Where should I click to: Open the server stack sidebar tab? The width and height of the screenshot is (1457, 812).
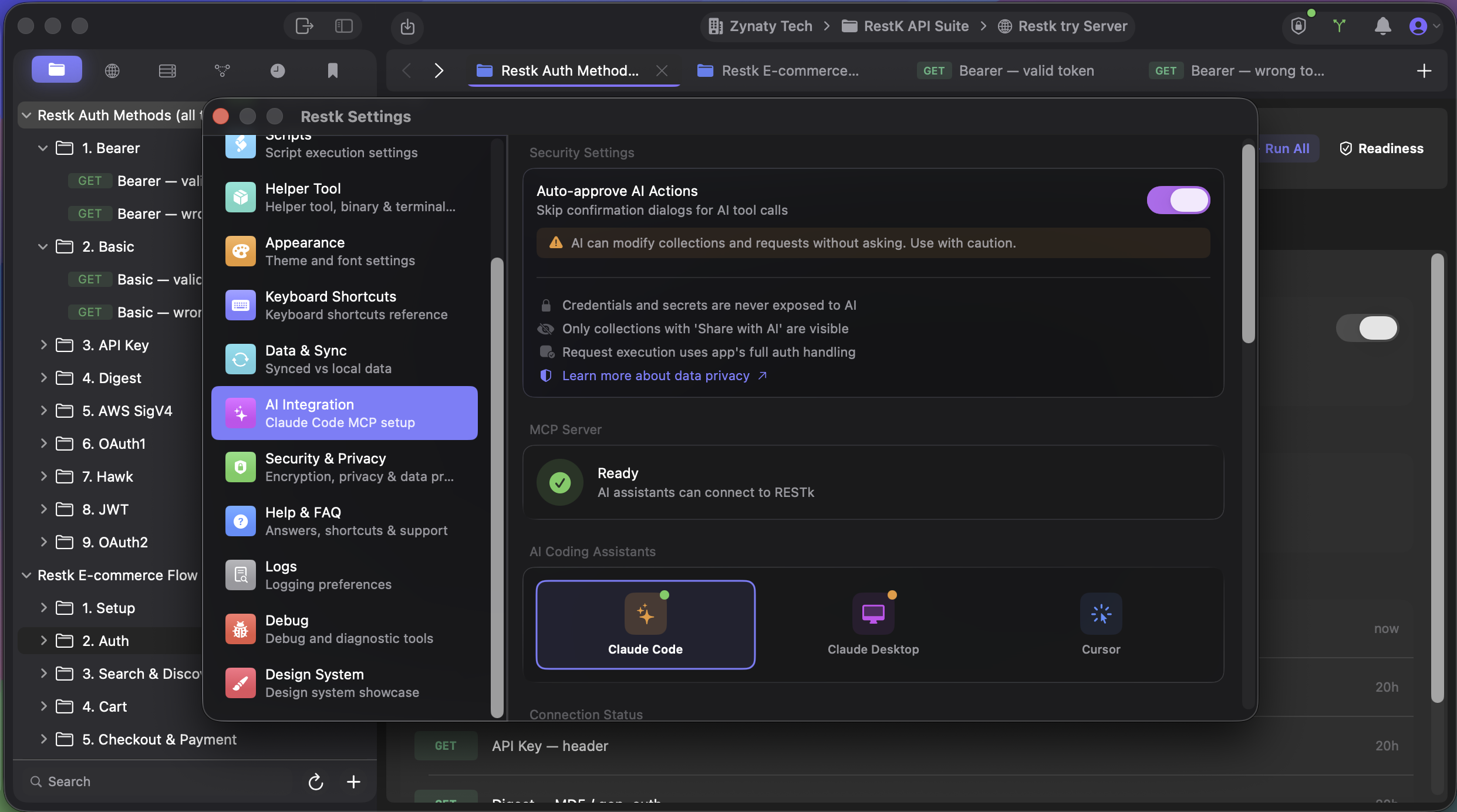167,70
